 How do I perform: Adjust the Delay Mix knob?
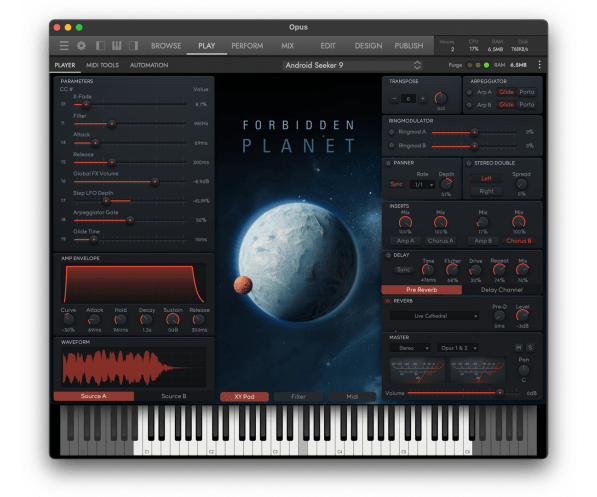click(x=522, y=270)
